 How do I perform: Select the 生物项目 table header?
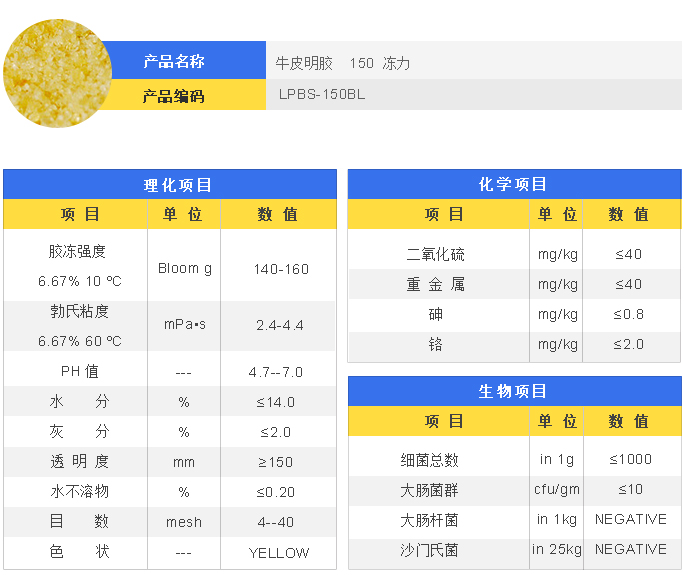click(x=513, y=392)
